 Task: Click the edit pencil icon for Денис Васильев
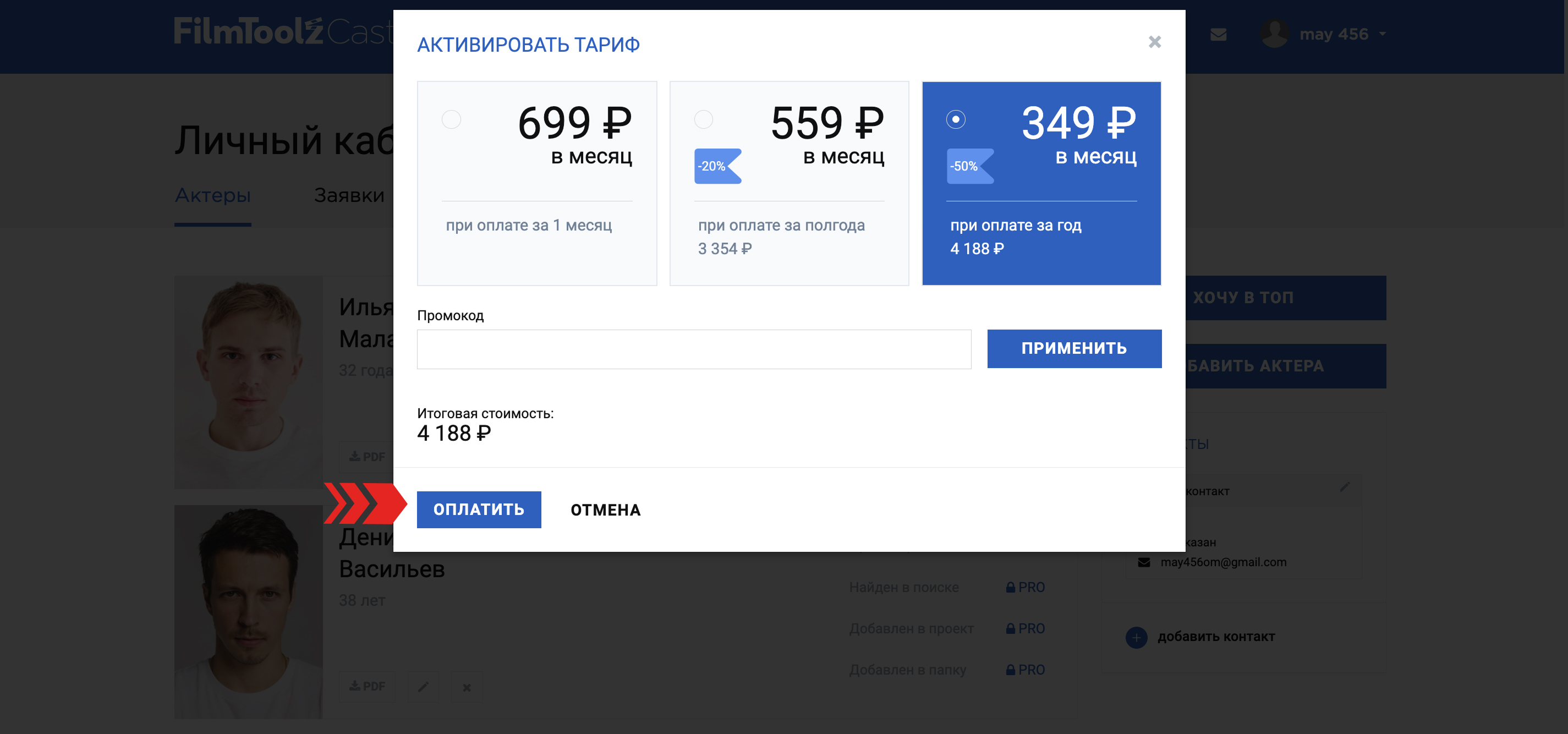(x=423, y=687)
